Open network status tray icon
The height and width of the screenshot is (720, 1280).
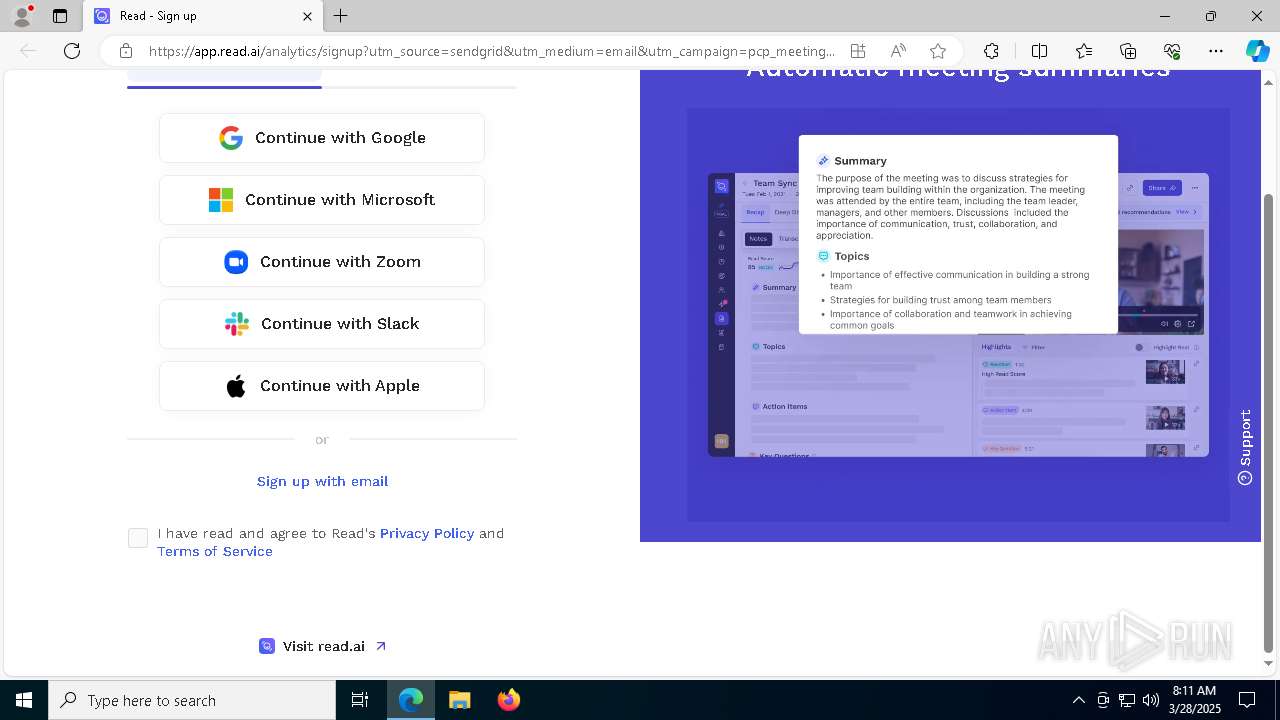coord(1127,700)
